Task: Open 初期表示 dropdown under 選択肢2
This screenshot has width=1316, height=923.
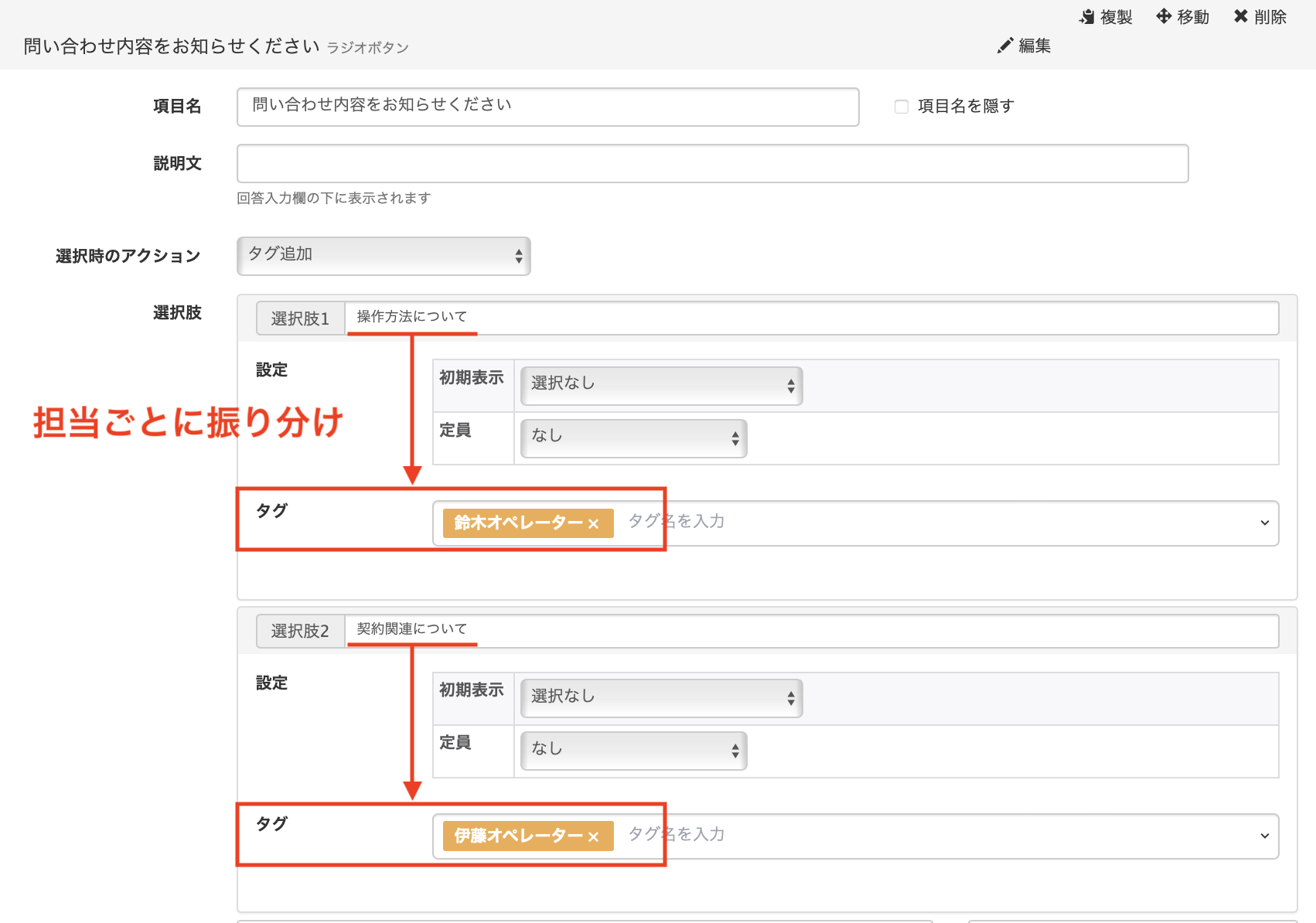Action: click(x=661, y=698)
